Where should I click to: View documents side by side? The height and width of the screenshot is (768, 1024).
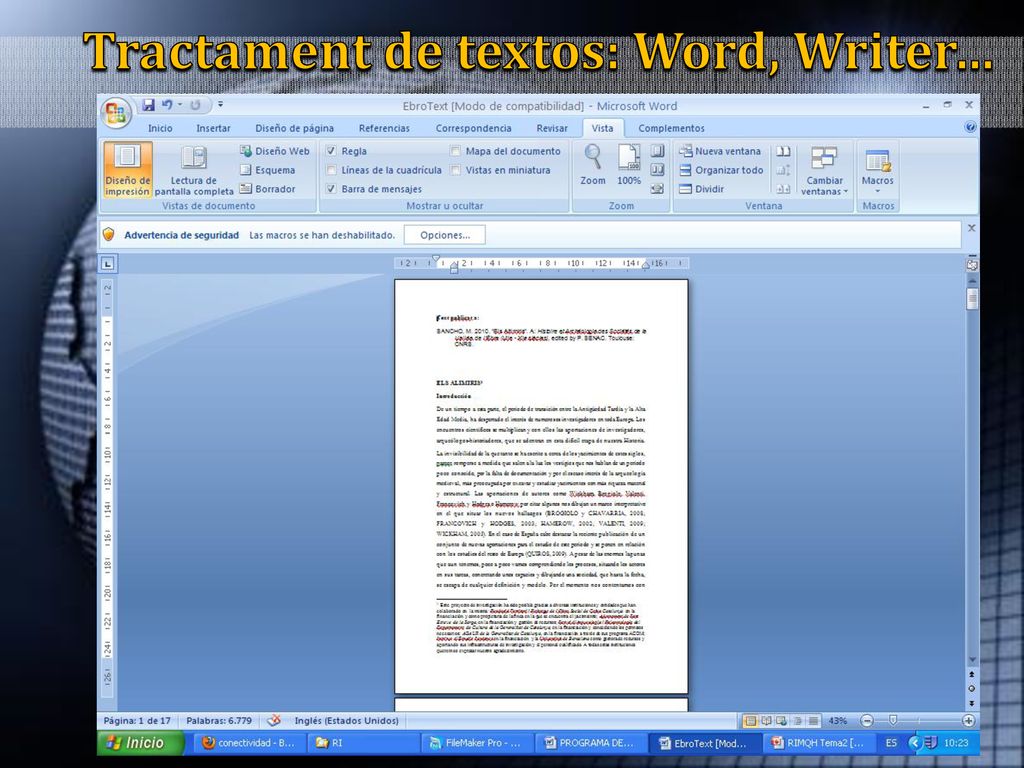(783, 151)
